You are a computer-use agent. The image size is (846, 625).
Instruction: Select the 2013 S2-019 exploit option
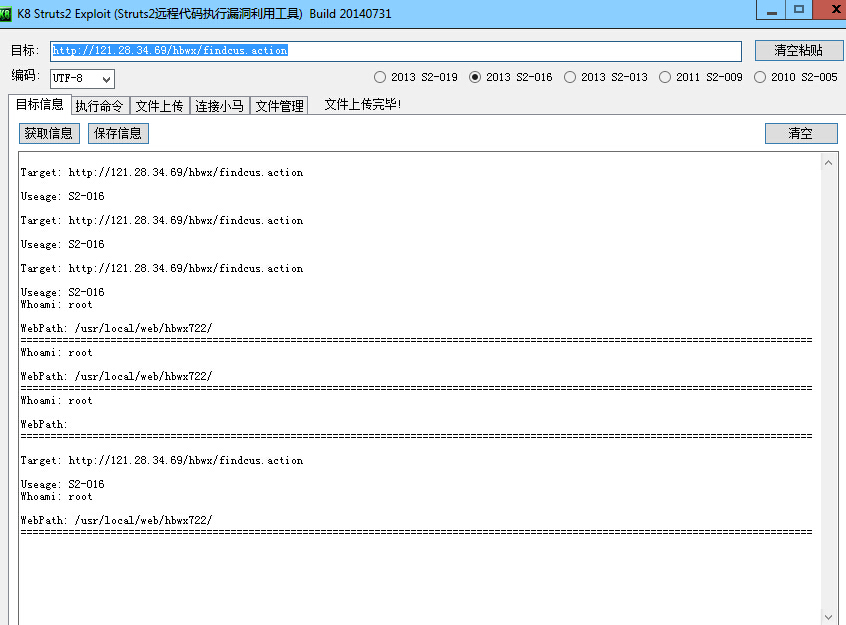click(415, 77)
